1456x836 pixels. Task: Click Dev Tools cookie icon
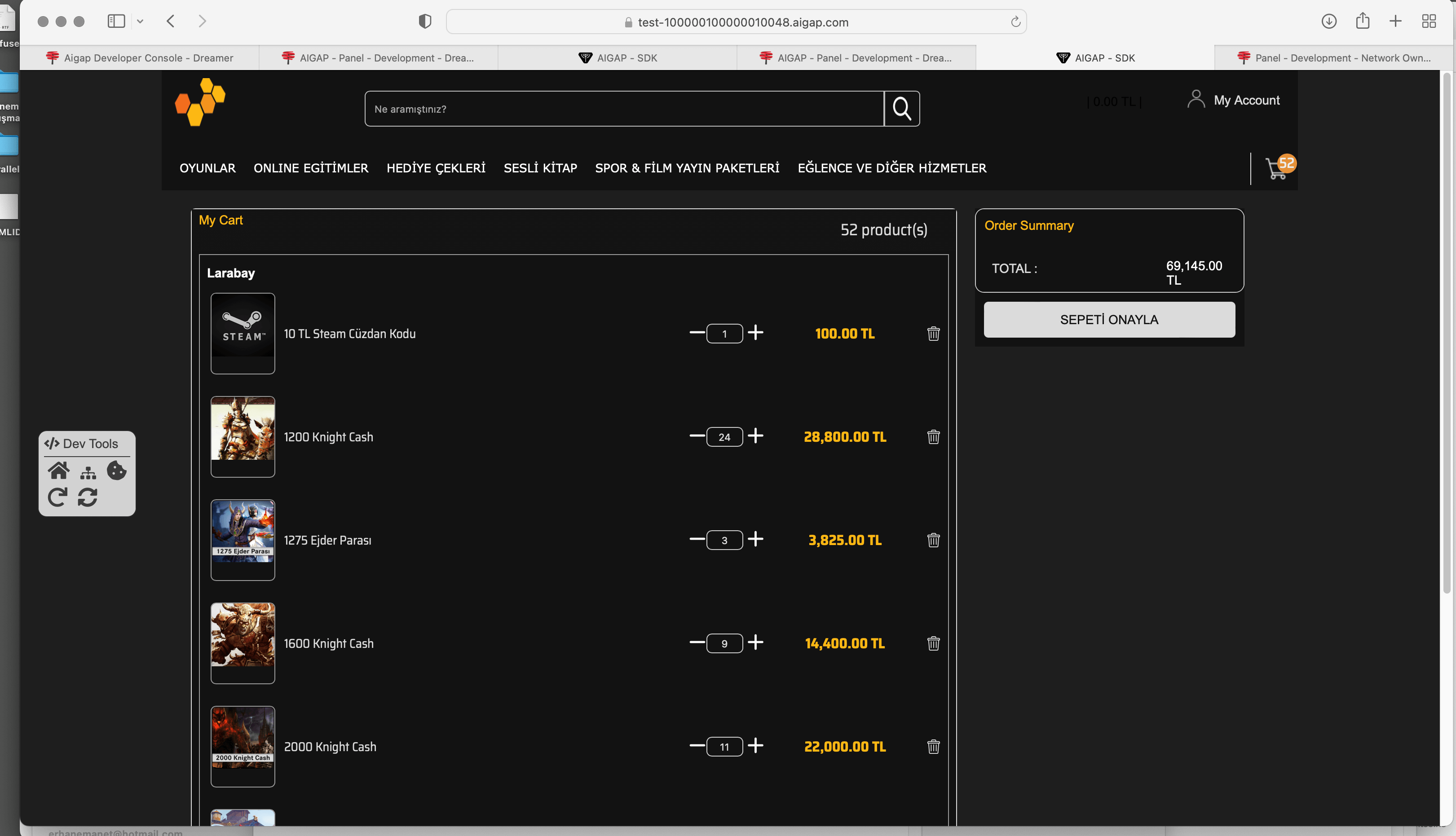coord(117,471)
